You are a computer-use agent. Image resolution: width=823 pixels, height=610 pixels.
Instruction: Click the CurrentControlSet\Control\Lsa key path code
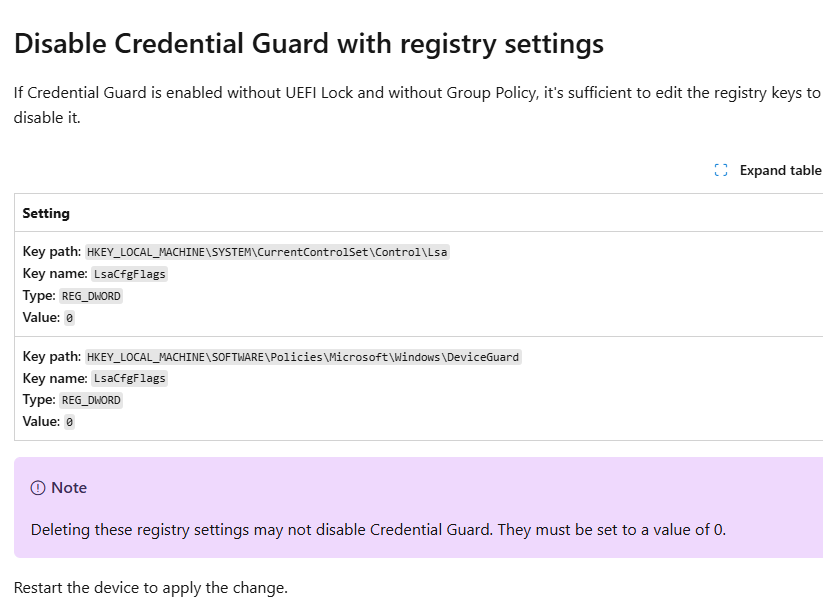267,252
